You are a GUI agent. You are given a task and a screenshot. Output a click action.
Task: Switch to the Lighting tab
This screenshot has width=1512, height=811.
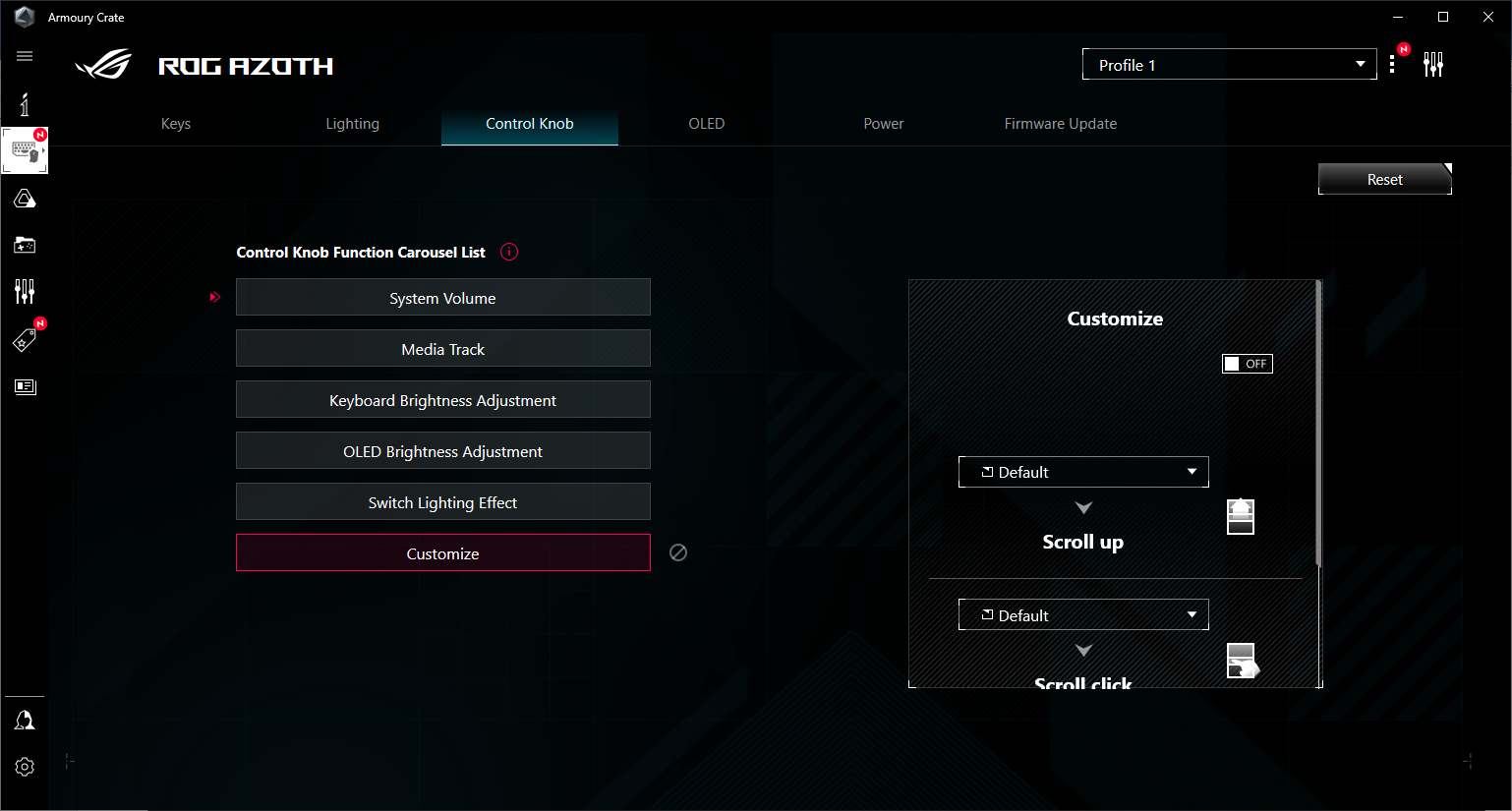[353, 124]
